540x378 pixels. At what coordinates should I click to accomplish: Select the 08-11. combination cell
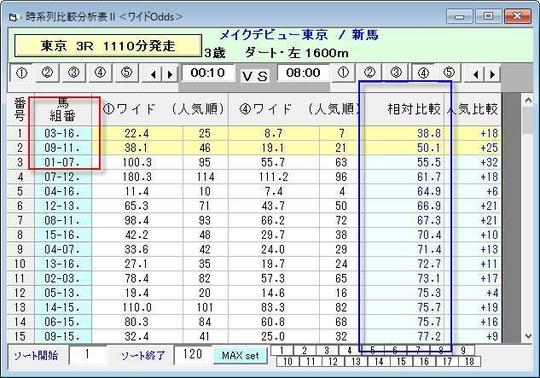[x=63, y=220]
